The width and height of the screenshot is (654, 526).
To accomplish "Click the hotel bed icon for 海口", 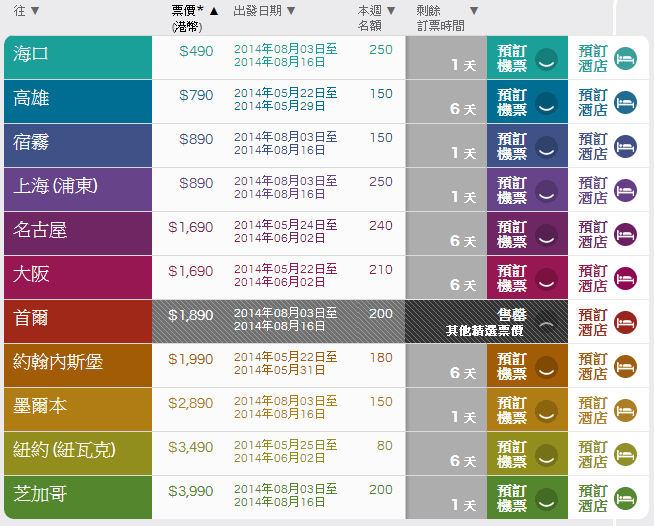I will point(625,58).
